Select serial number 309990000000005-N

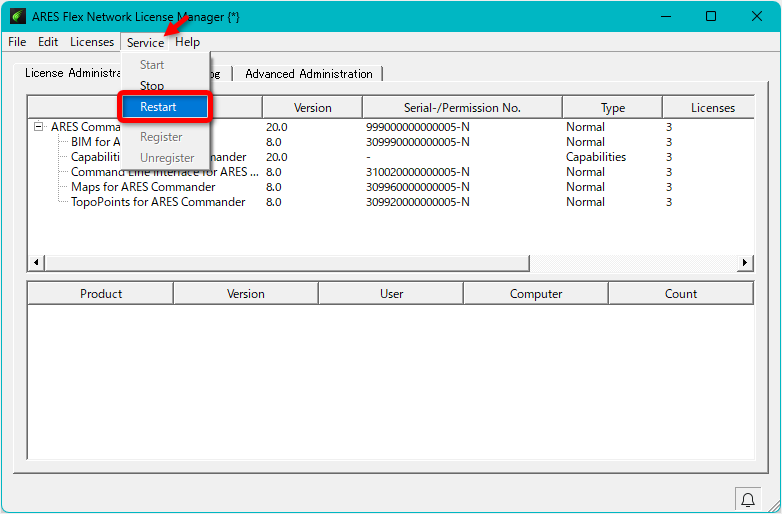click(417, 142)
